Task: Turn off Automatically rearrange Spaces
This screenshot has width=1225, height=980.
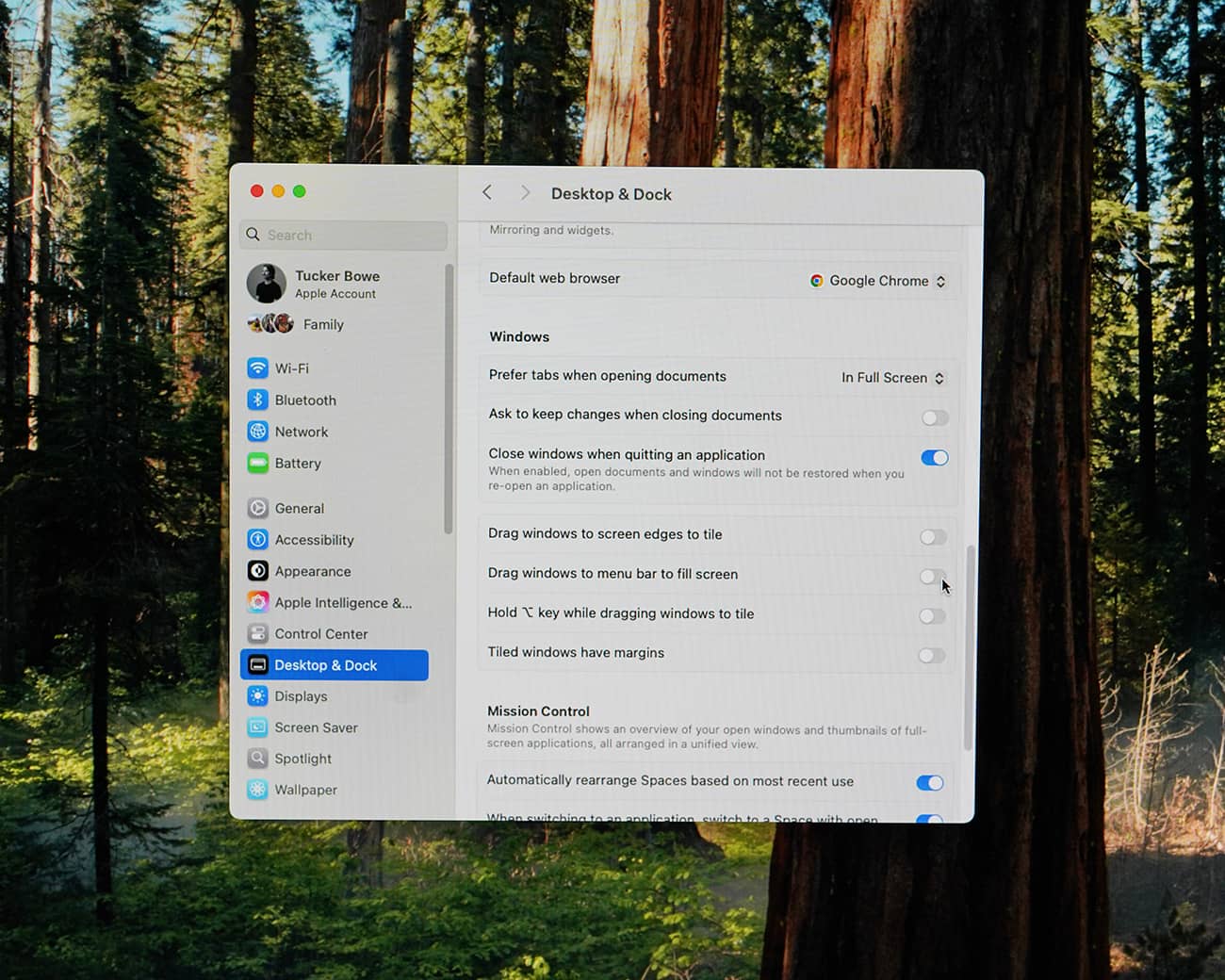Action: [x=929, y=782]
